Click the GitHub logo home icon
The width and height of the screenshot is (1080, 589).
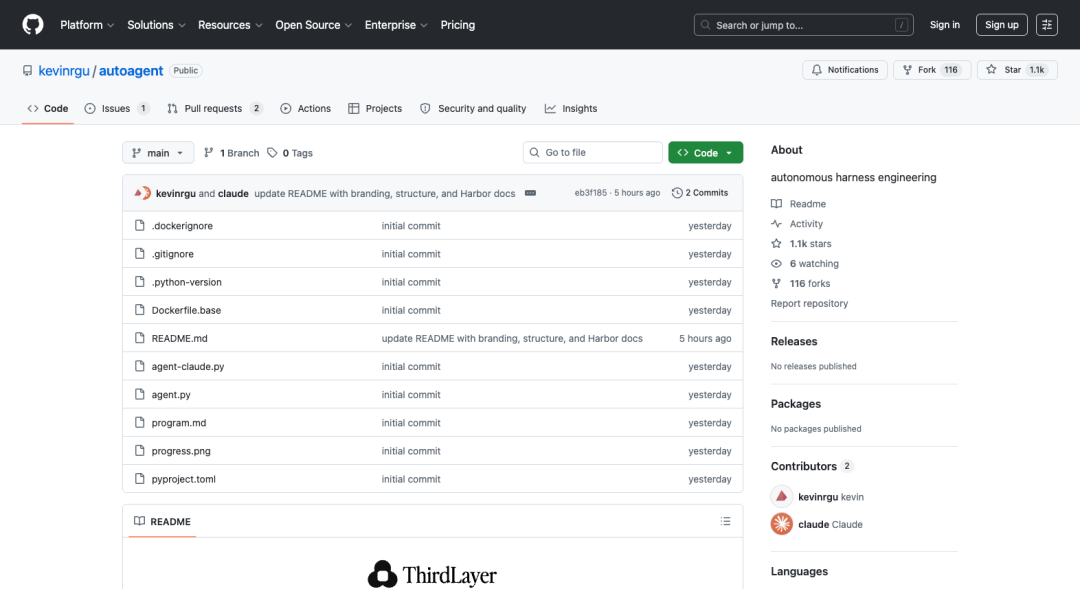click(32, 24)
